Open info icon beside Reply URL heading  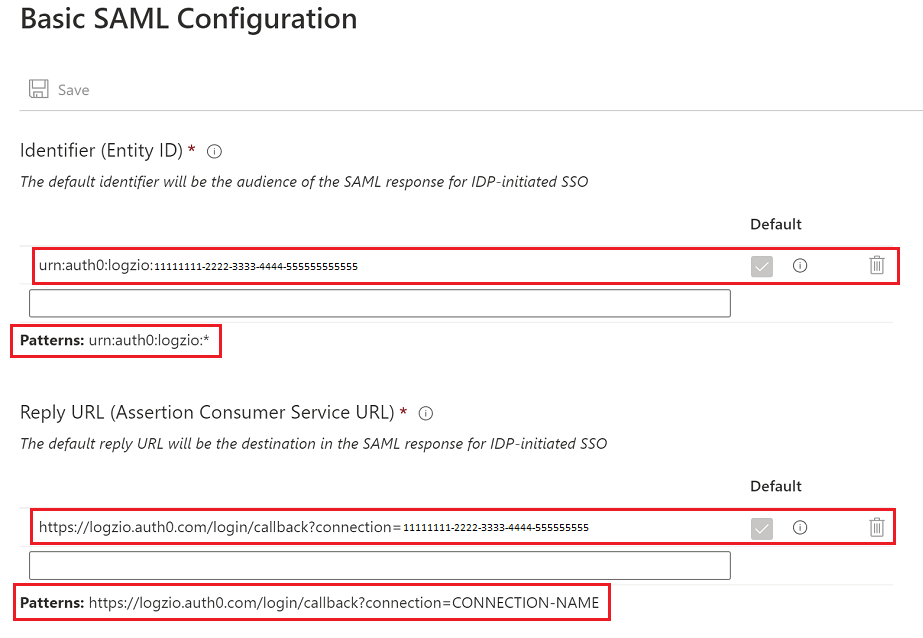426,414
